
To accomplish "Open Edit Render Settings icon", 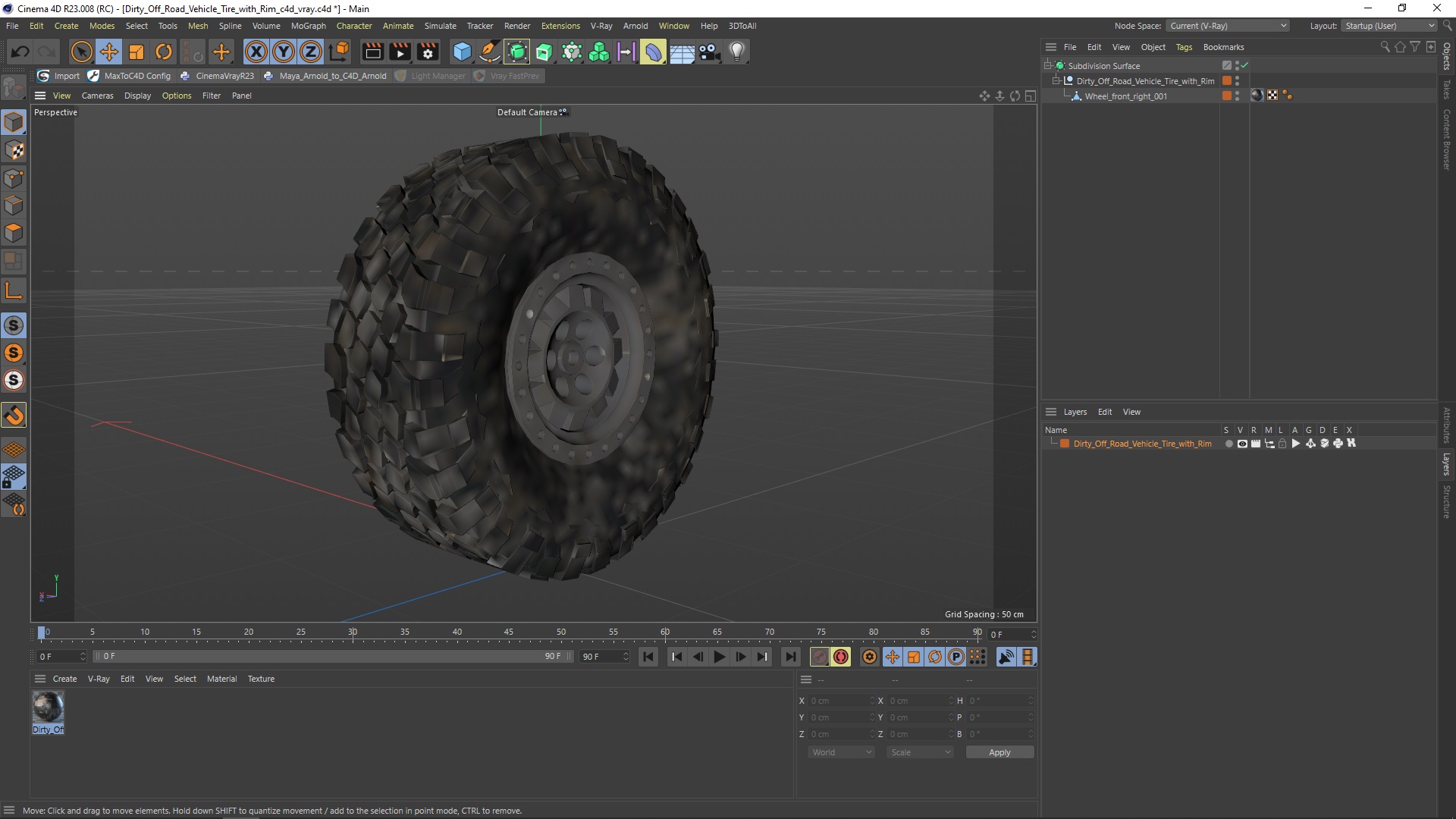I will coord(428,52).
